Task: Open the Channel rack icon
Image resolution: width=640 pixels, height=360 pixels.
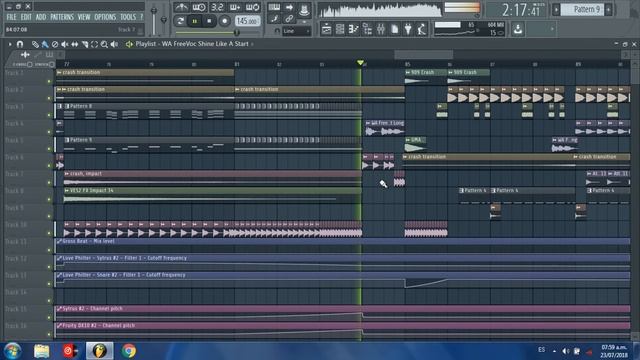Action: [x=340, y=29]
